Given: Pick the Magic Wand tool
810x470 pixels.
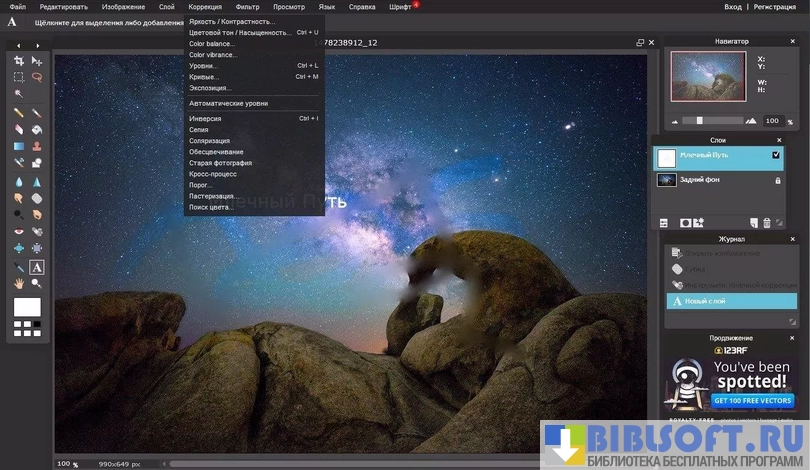Looking at the screenshot, I should coord(18,93).
